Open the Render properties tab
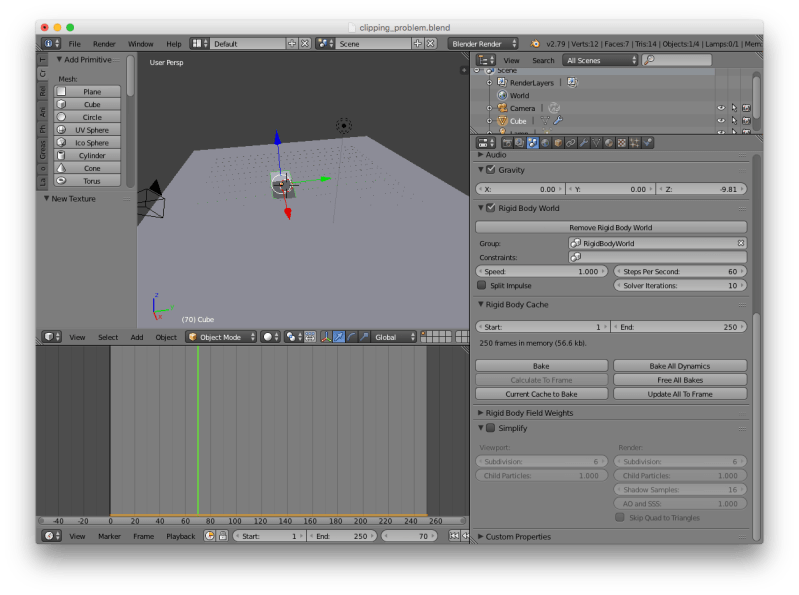The height and width of the screenshot is (595, 799). [507, 143]
